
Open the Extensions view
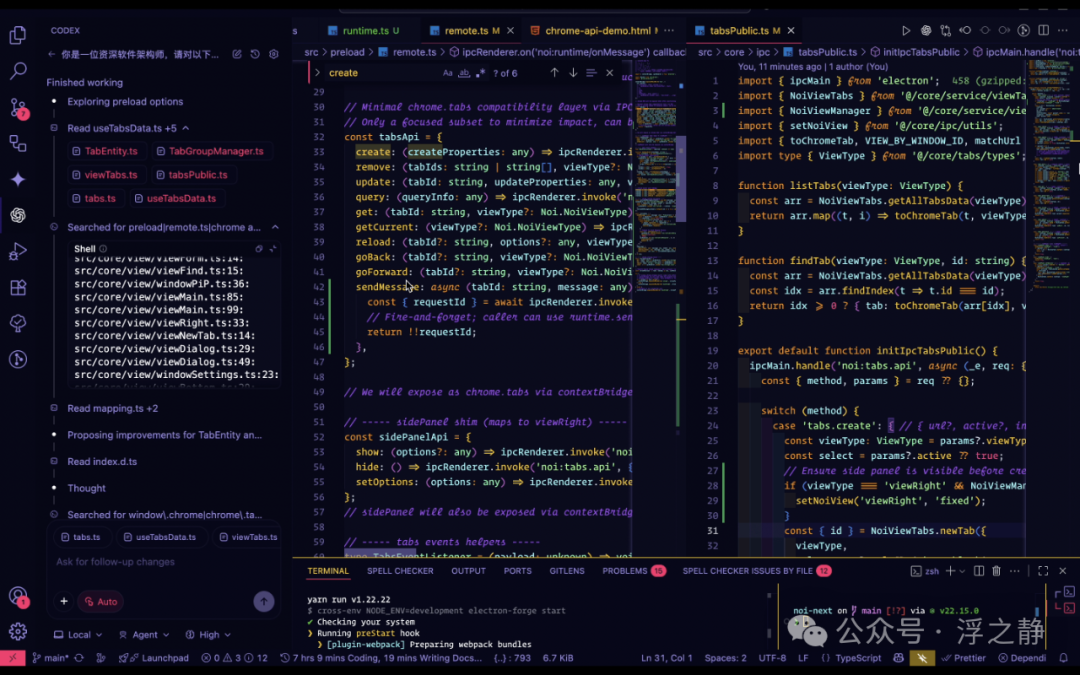pos(18,287)
